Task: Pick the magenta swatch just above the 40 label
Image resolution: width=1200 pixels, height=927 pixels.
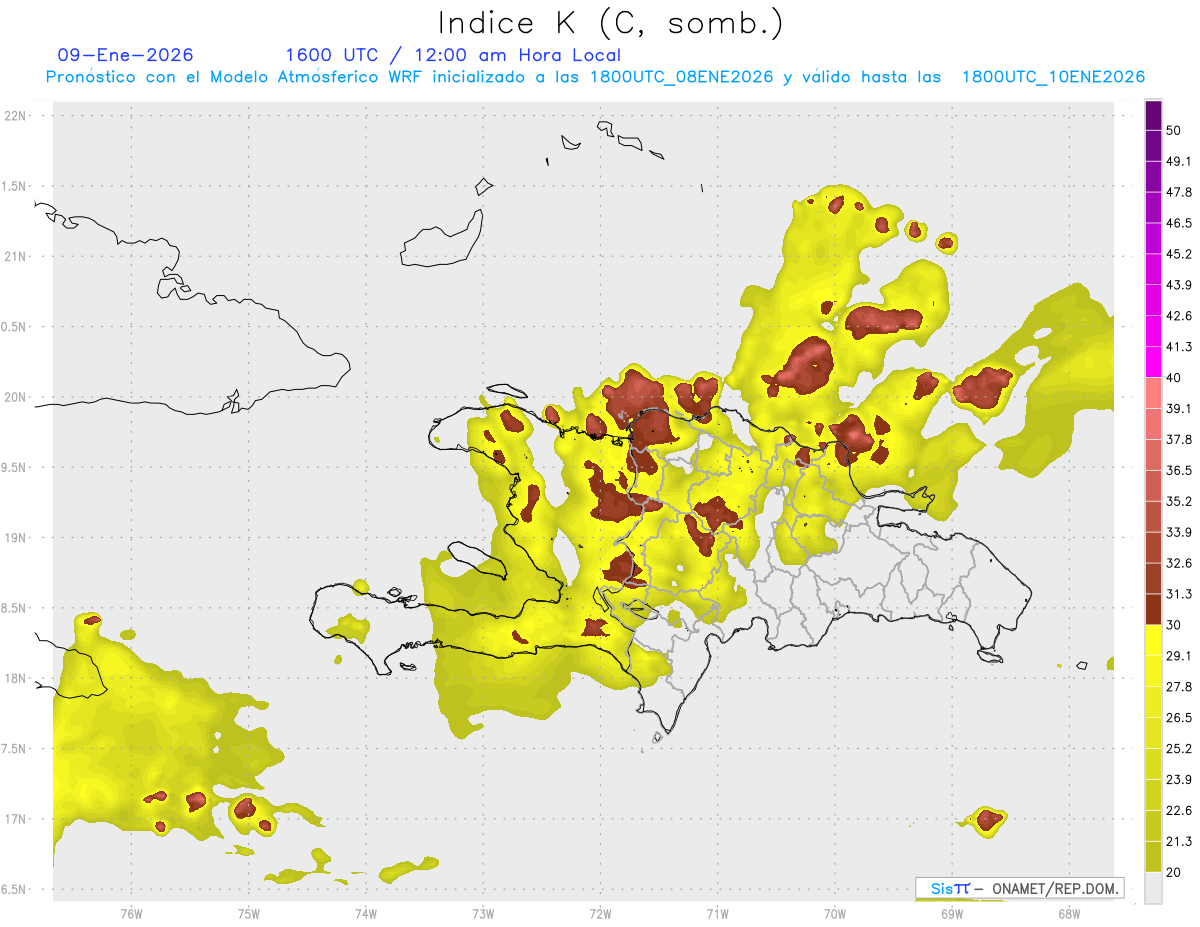Action: [x=1153, y=362]
